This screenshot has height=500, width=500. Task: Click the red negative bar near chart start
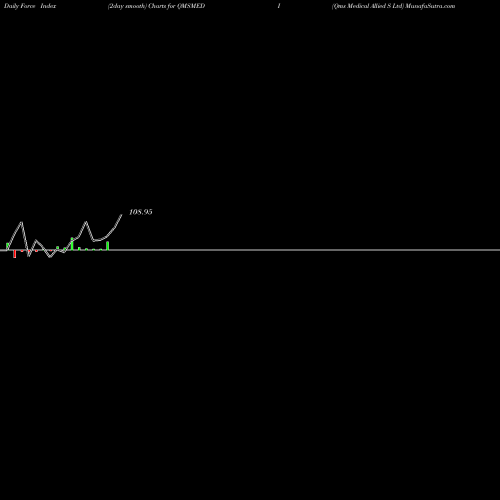(x=15, y=254)
